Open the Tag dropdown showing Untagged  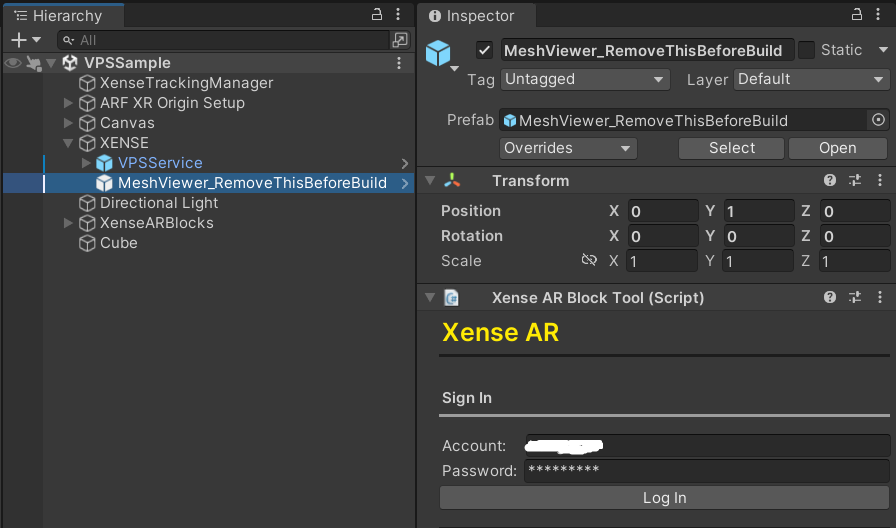[x=585, y=79]
